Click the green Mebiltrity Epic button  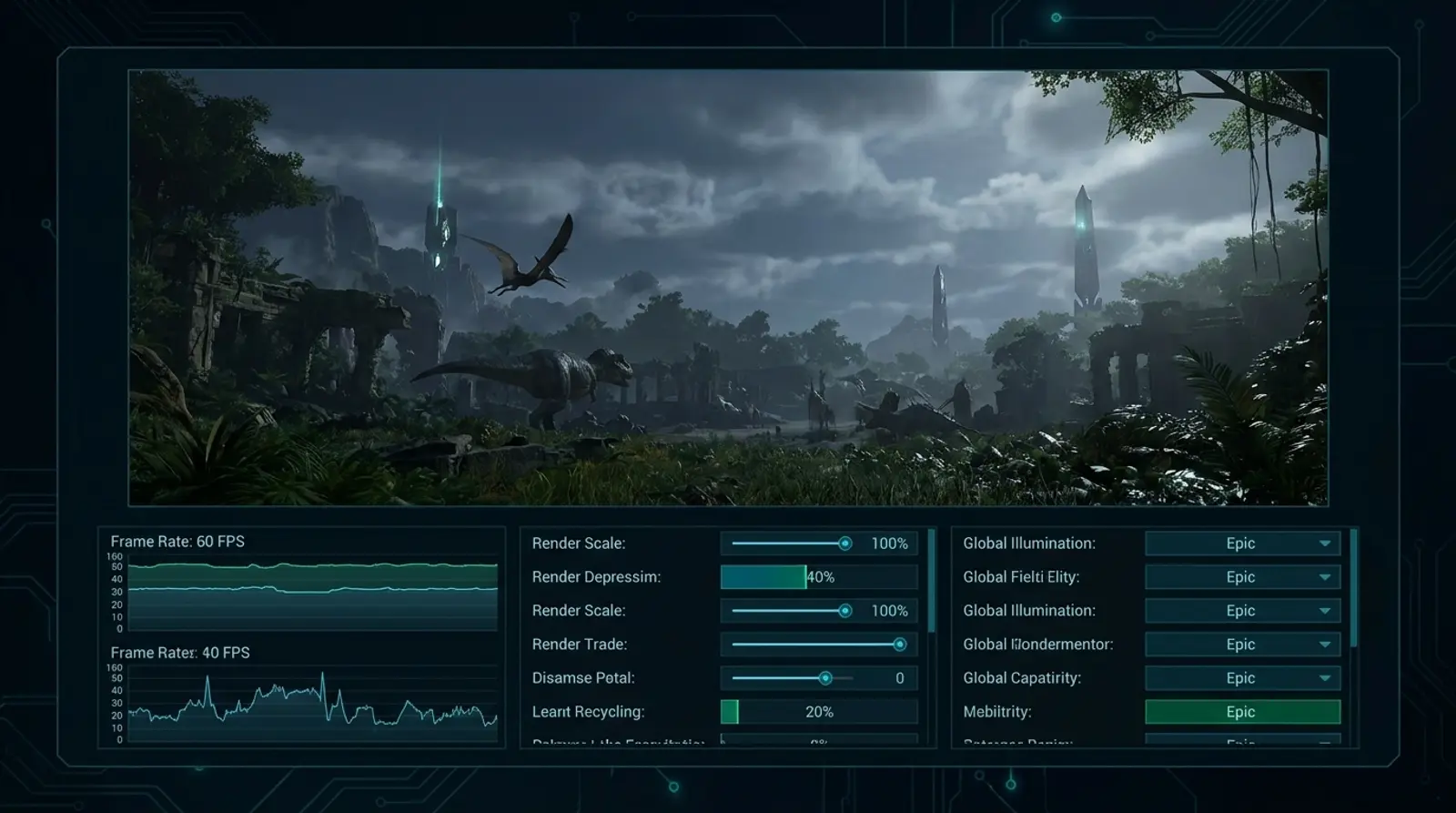click(1242, 712)
